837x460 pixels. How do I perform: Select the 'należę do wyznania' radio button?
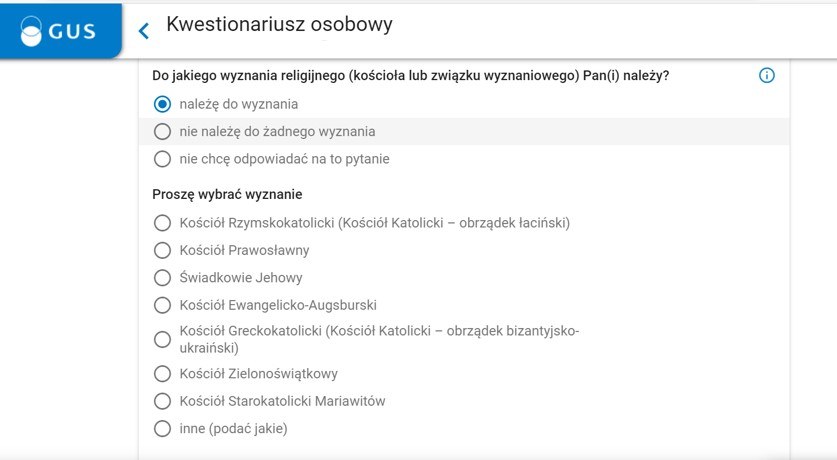pos(162,103)
